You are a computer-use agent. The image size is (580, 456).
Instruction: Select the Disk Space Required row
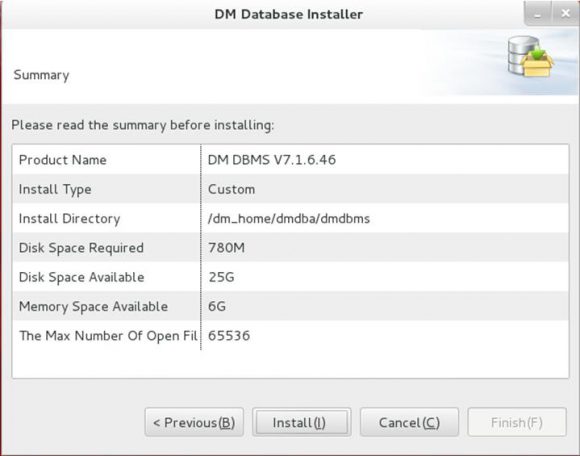click(x=290, y=247)
